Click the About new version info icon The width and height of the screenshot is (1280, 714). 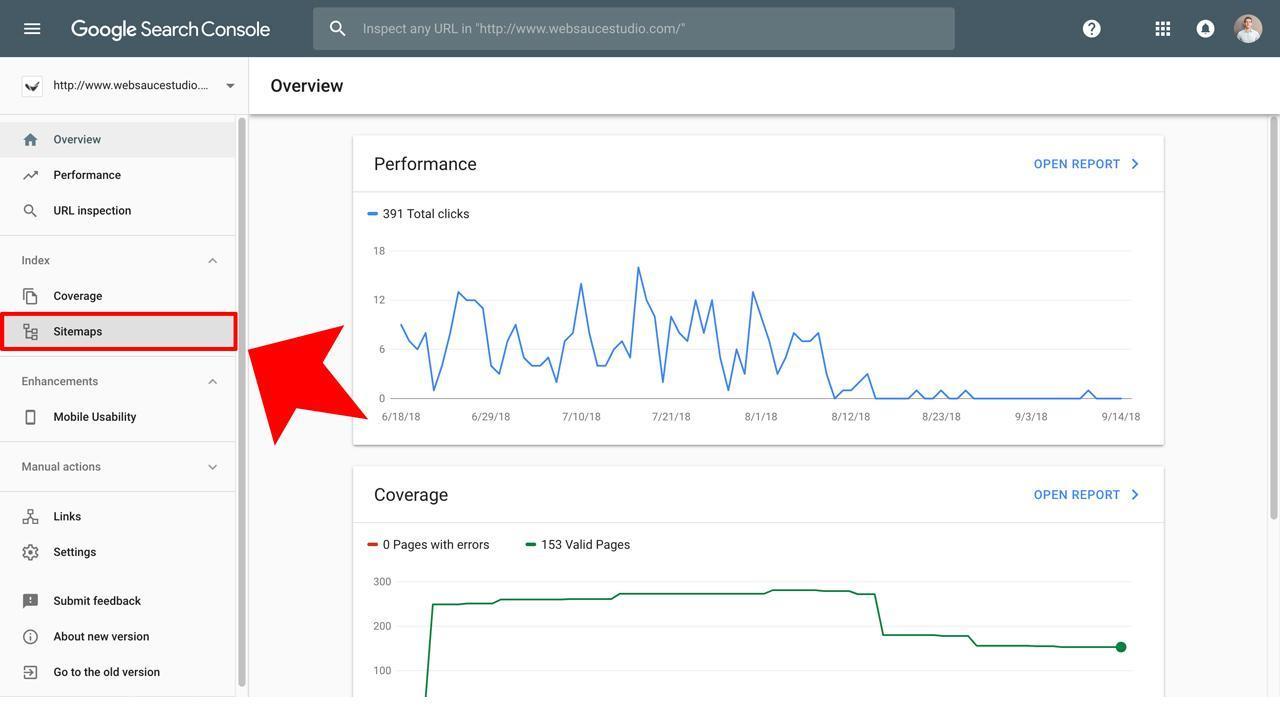pyautogui.click(x=30, y=637)
